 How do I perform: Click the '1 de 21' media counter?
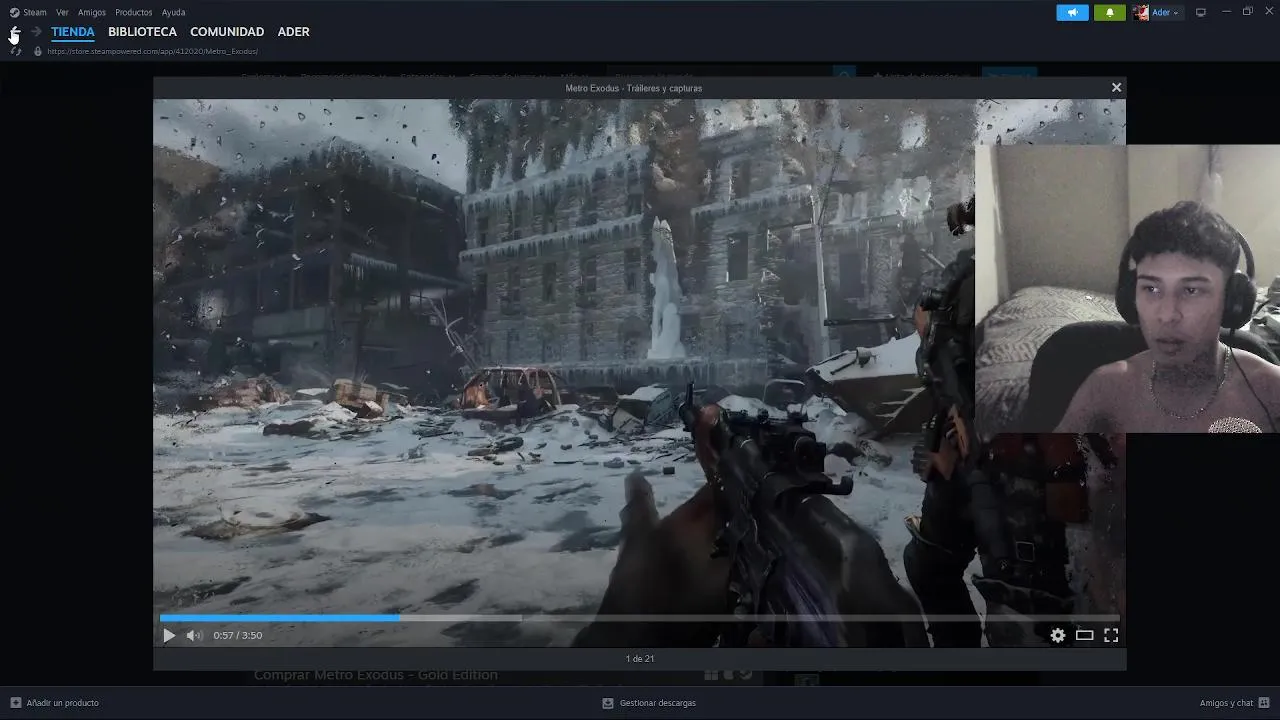(x=640, y=659)
